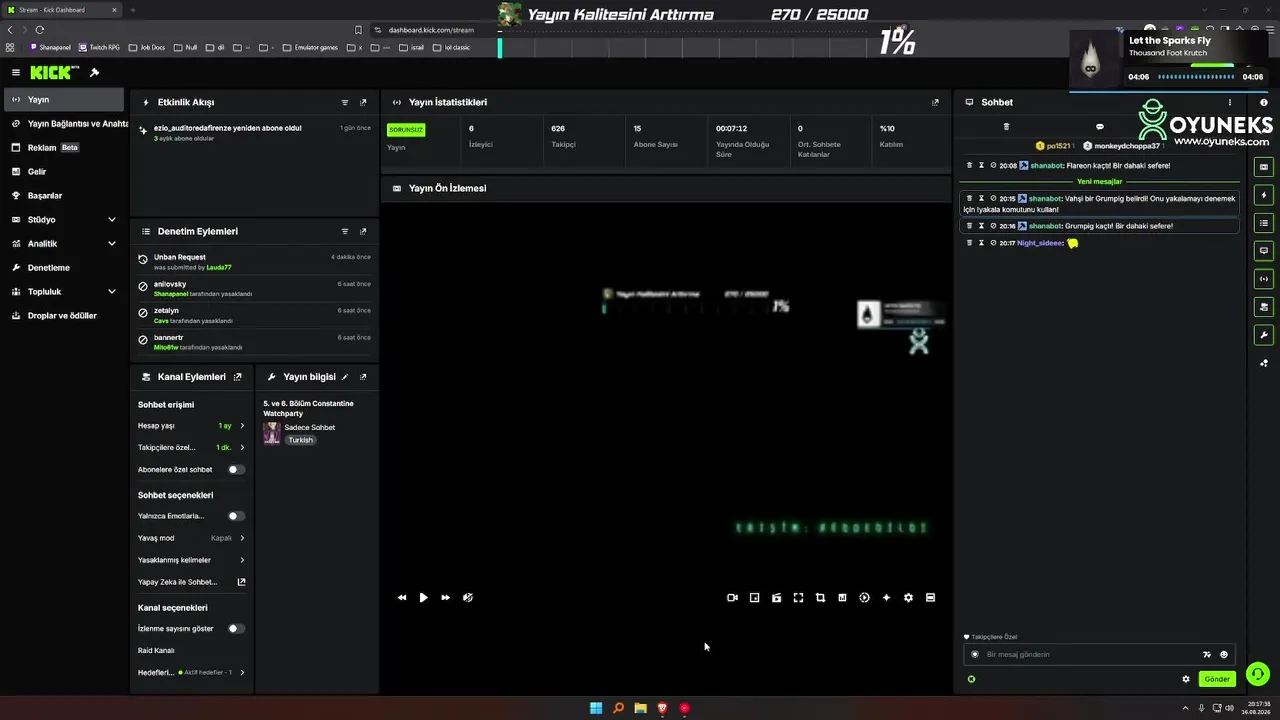This screenshot has height=720, width=1280.
Task: Click the crop icon in preview toolbar
Action: coord(820,598)
